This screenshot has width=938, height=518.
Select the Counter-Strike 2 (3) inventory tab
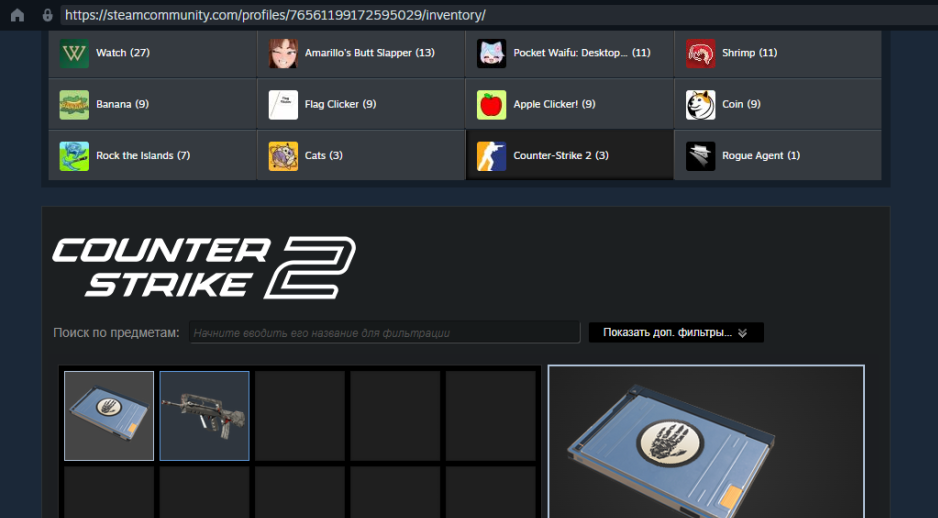click(x=570, y=156)
